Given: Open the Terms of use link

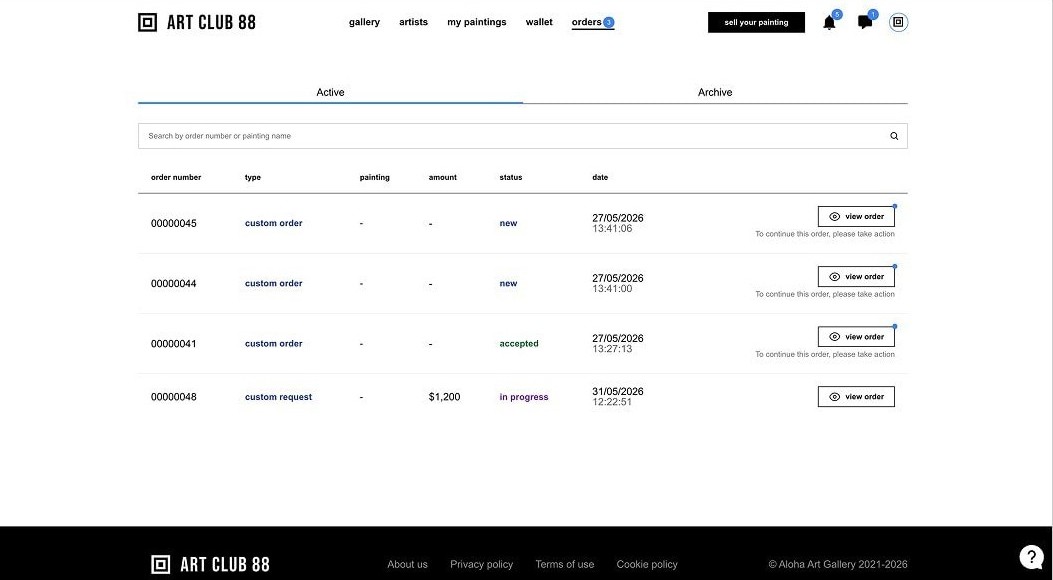Looking at the screenshot, I should coord(565,565).
